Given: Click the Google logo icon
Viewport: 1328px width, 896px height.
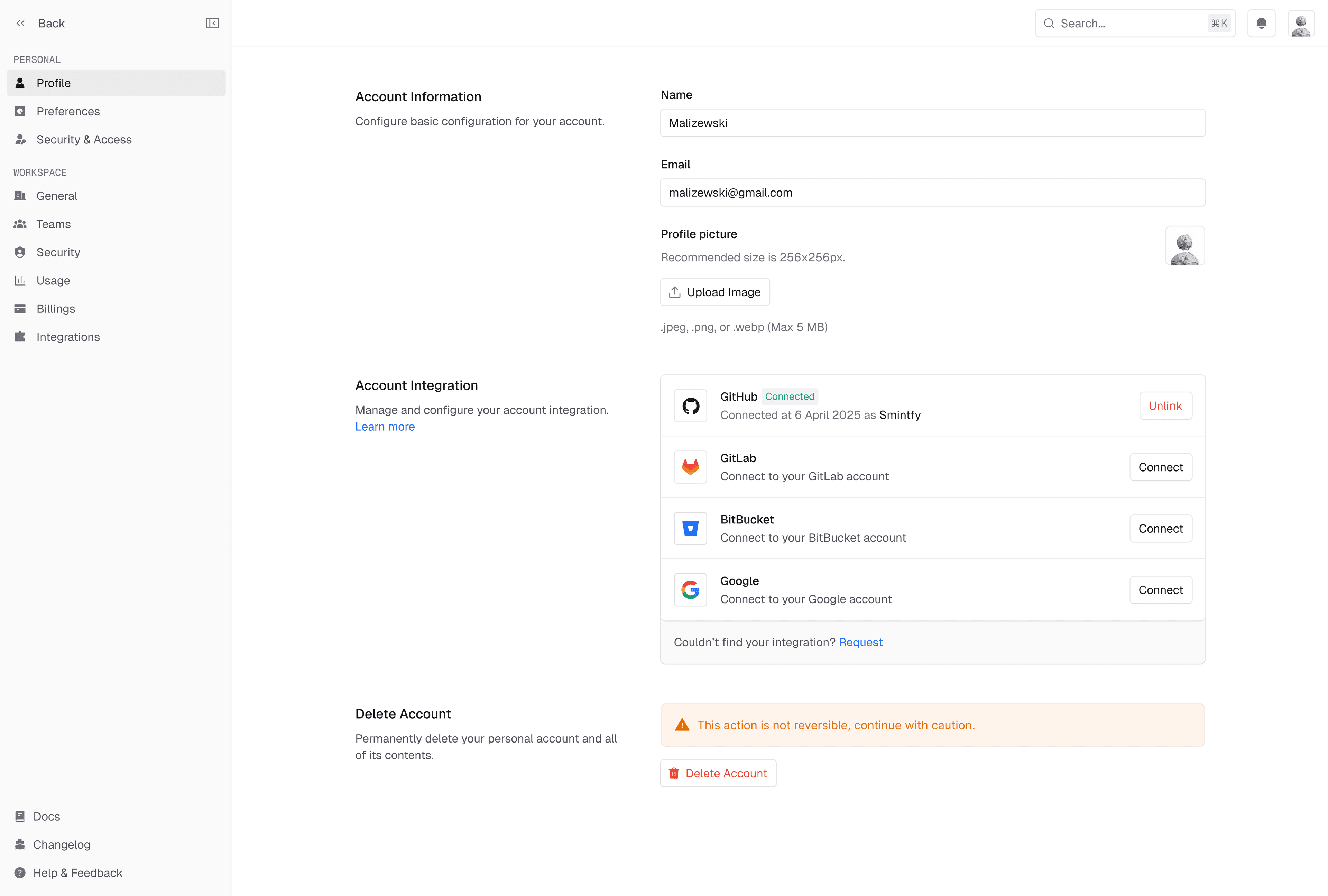Looking at the screenshot, I should [690, 590].
